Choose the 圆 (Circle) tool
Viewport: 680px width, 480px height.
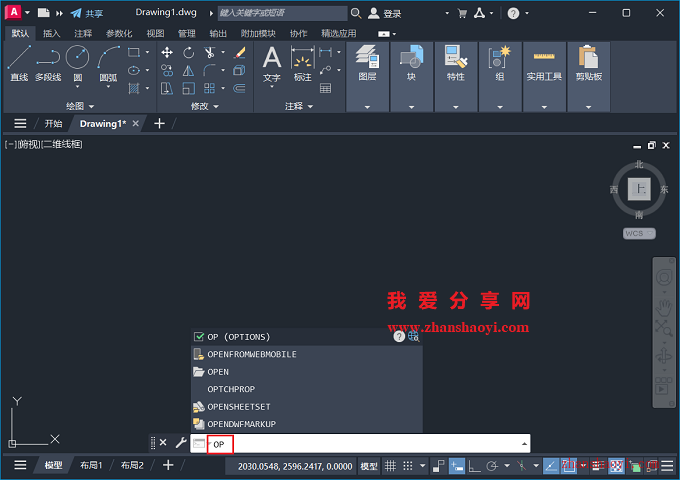(x=77, y=62)
